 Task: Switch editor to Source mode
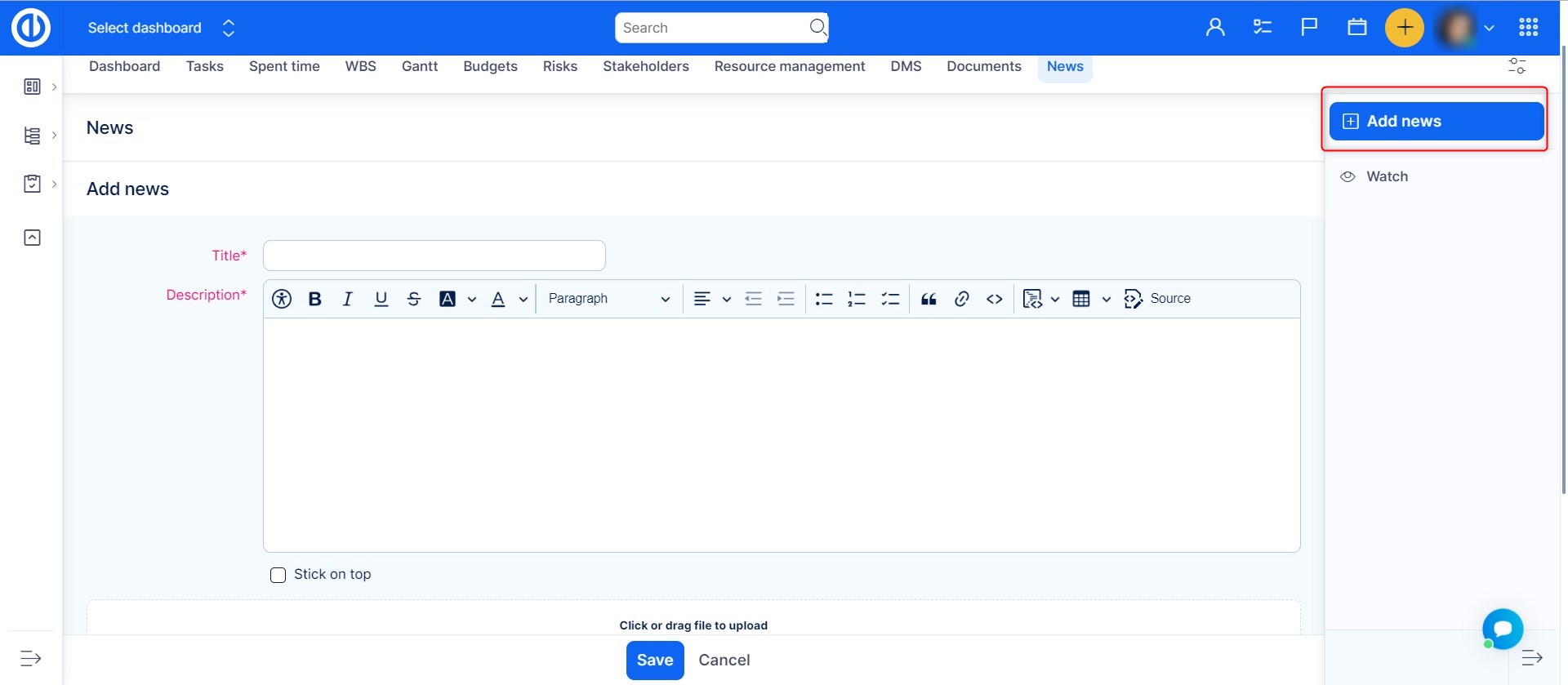click(x=1157, y=299)
